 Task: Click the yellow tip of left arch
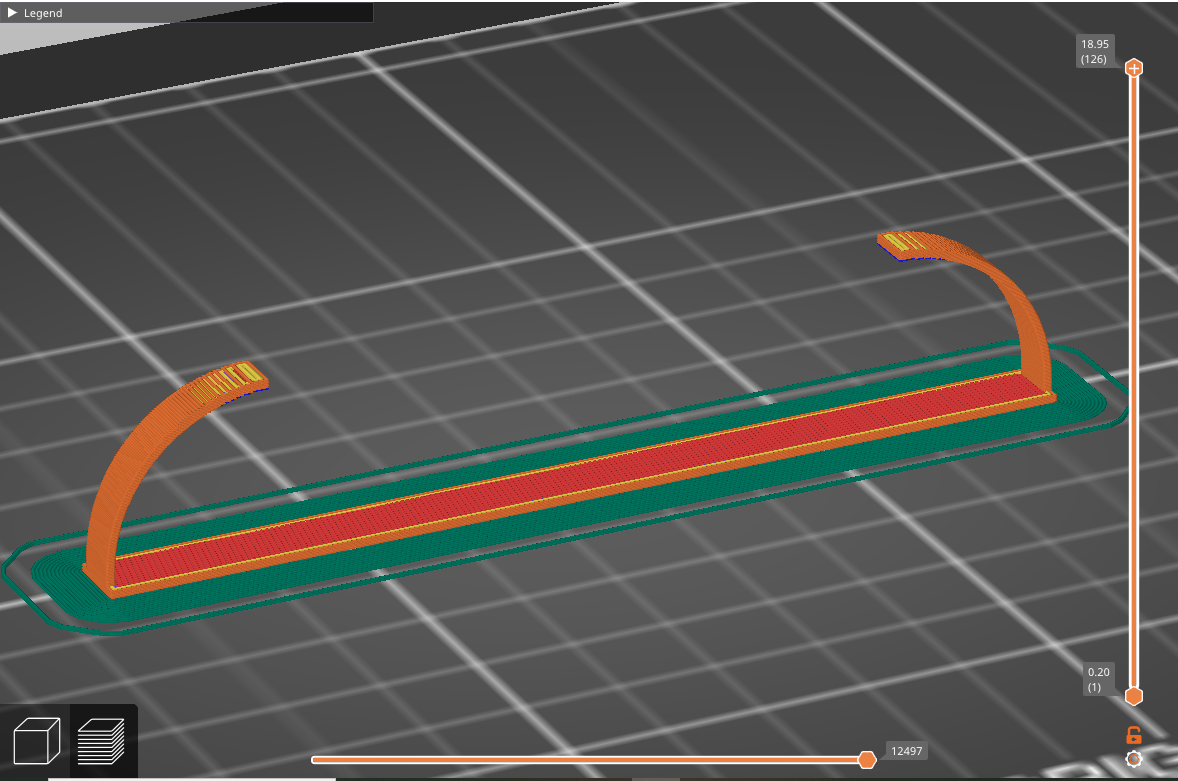238,374
